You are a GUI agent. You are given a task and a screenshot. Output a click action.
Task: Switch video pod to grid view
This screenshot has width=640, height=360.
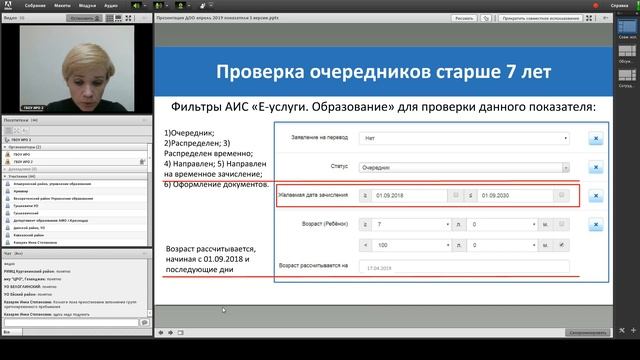pyautogui.click(x=109, y=18)
